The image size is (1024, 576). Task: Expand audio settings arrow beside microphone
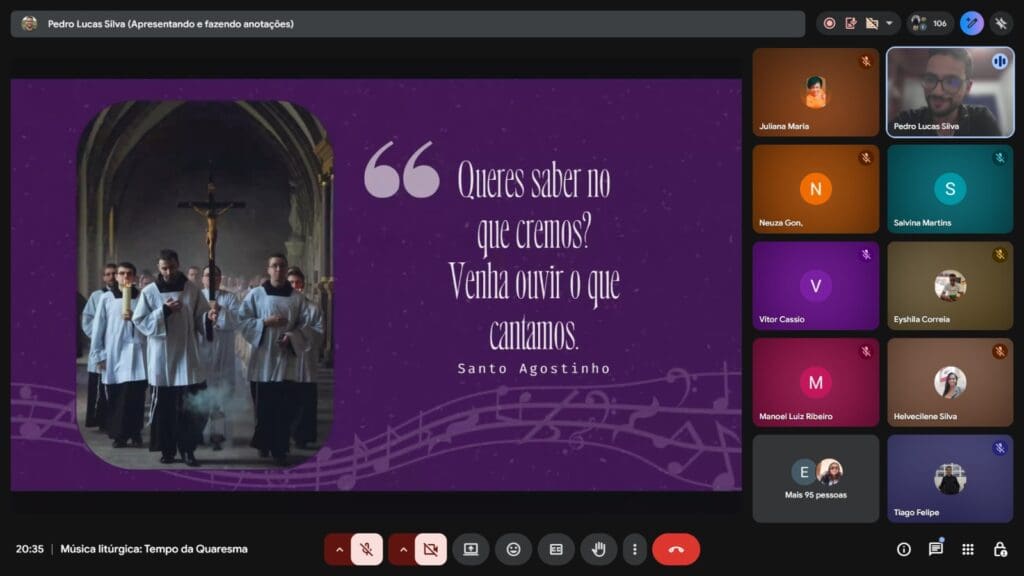[338, 549]
